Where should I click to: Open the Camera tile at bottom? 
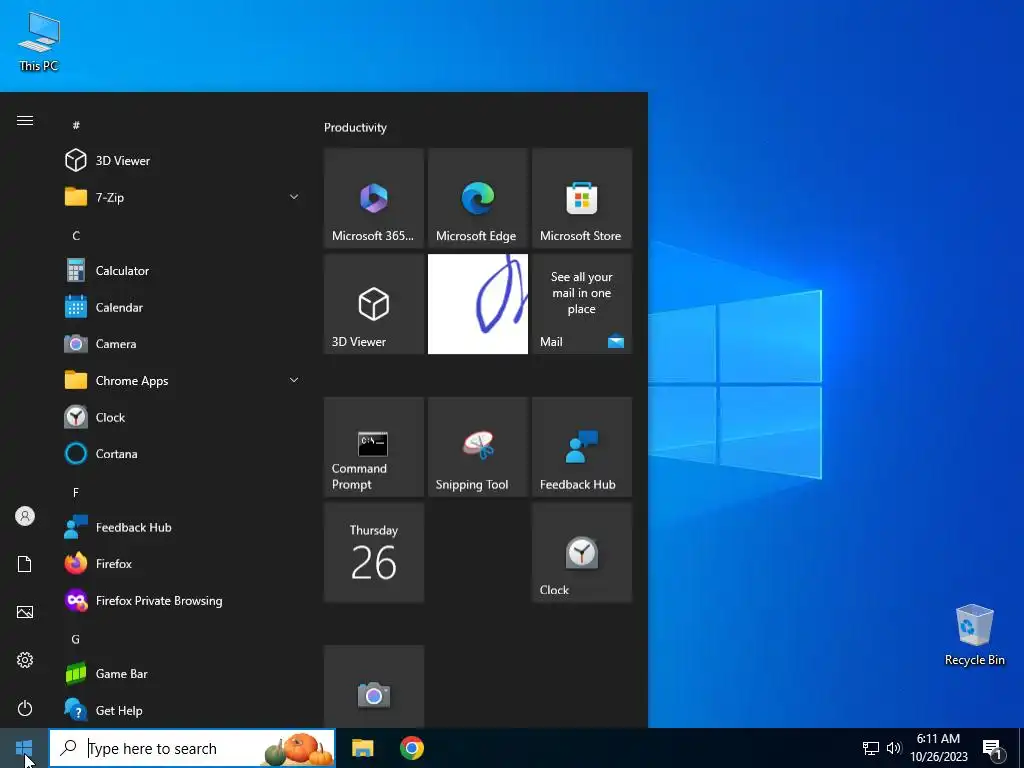pos(374,687)
